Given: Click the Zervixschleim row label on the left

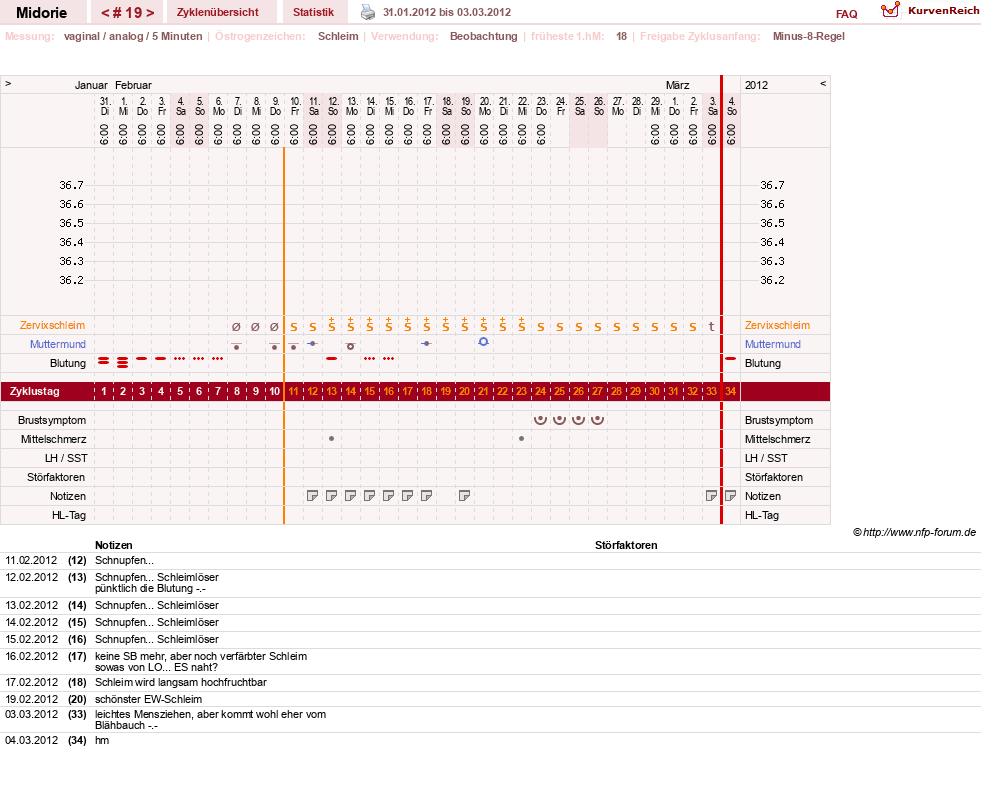Looking at the screenshot, I should (x=53, y=325).
